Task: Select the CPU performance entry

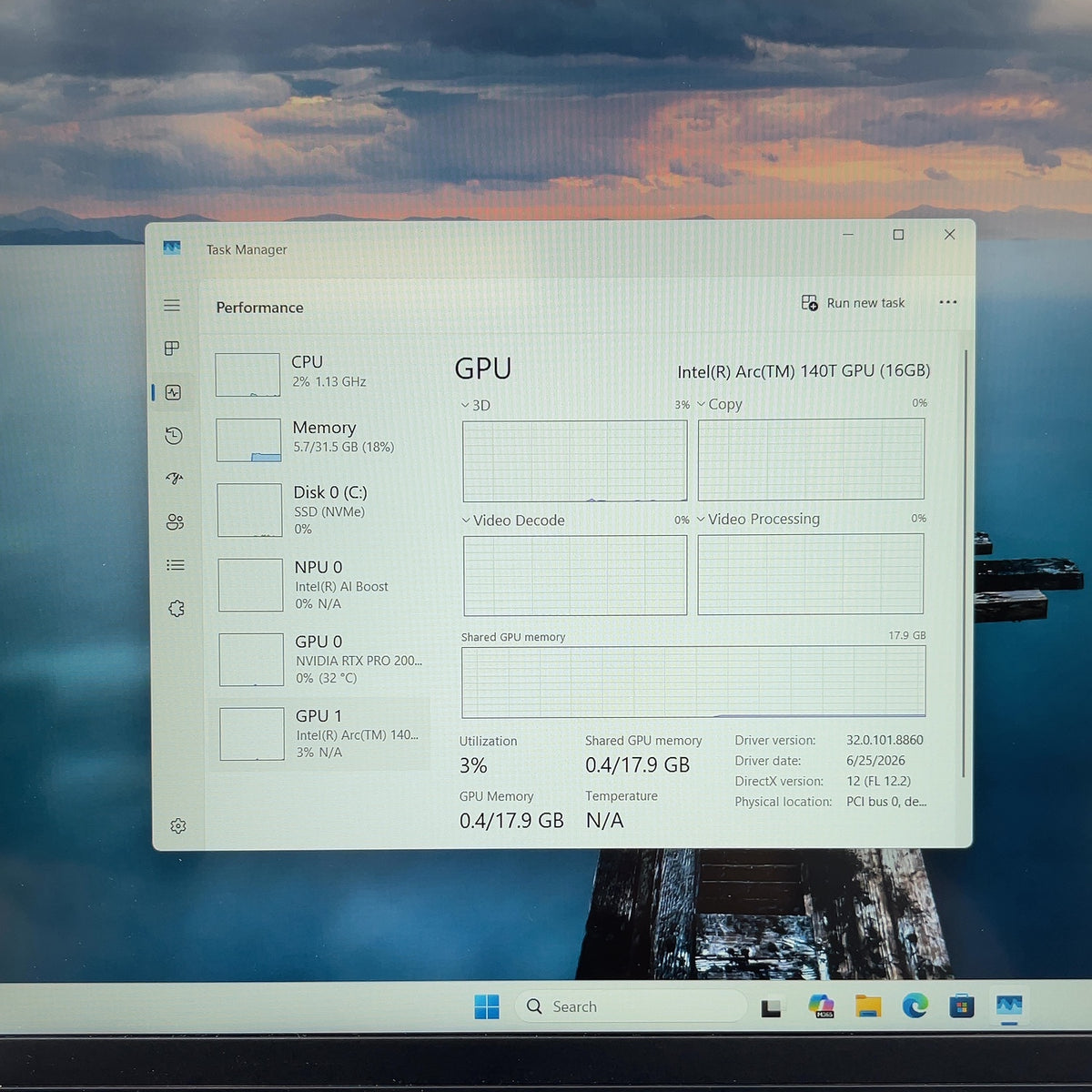Action: [x=320, y=374]
